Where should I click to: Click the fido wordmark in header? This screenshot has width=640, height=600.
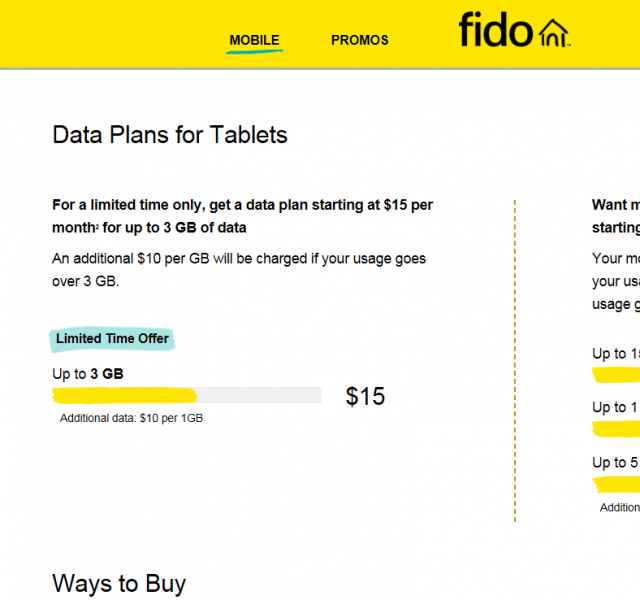click(496, 30)
